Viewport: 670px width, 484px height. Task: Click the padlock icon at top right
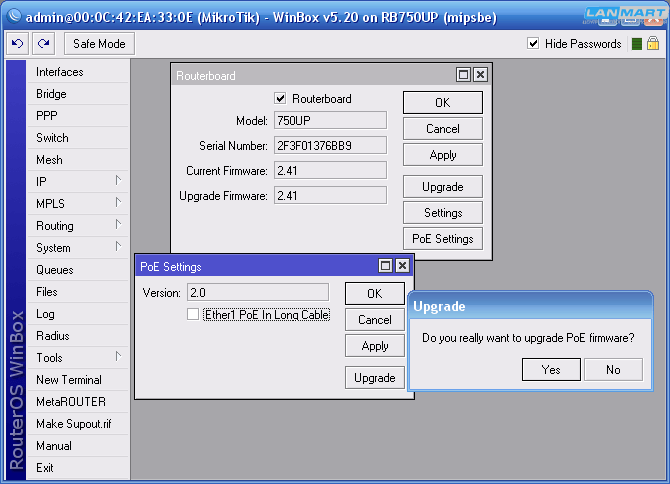(653, 44)
